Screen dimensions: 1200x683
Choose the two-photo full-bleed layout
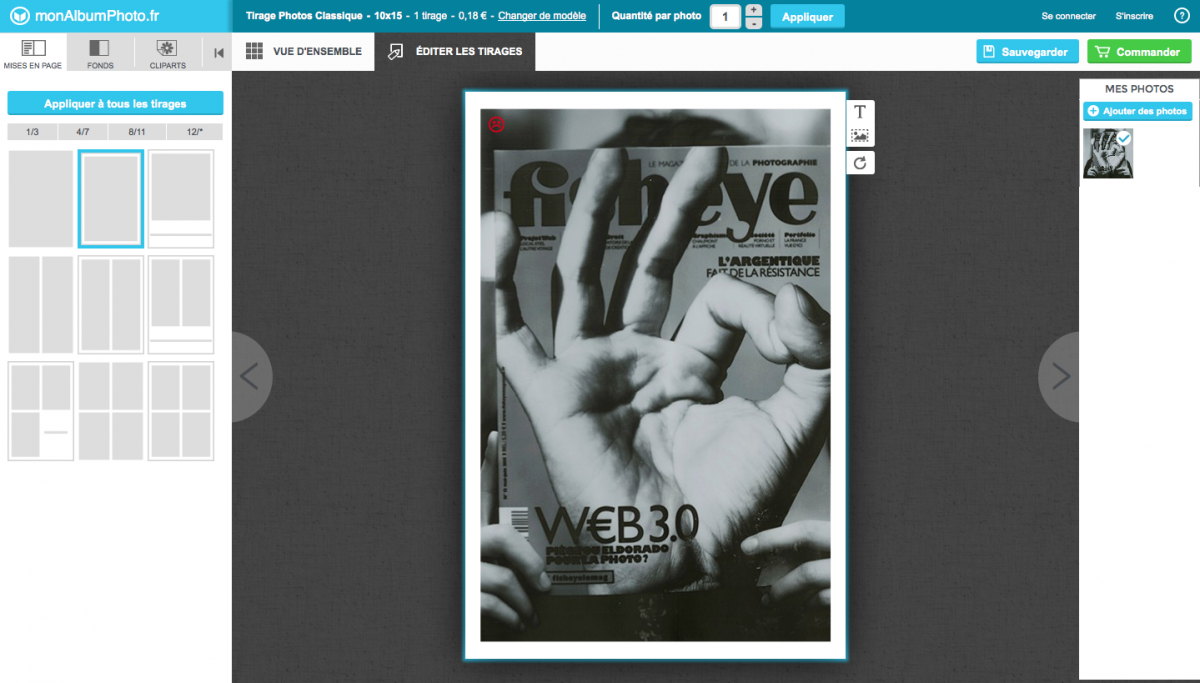pos(41,305)
